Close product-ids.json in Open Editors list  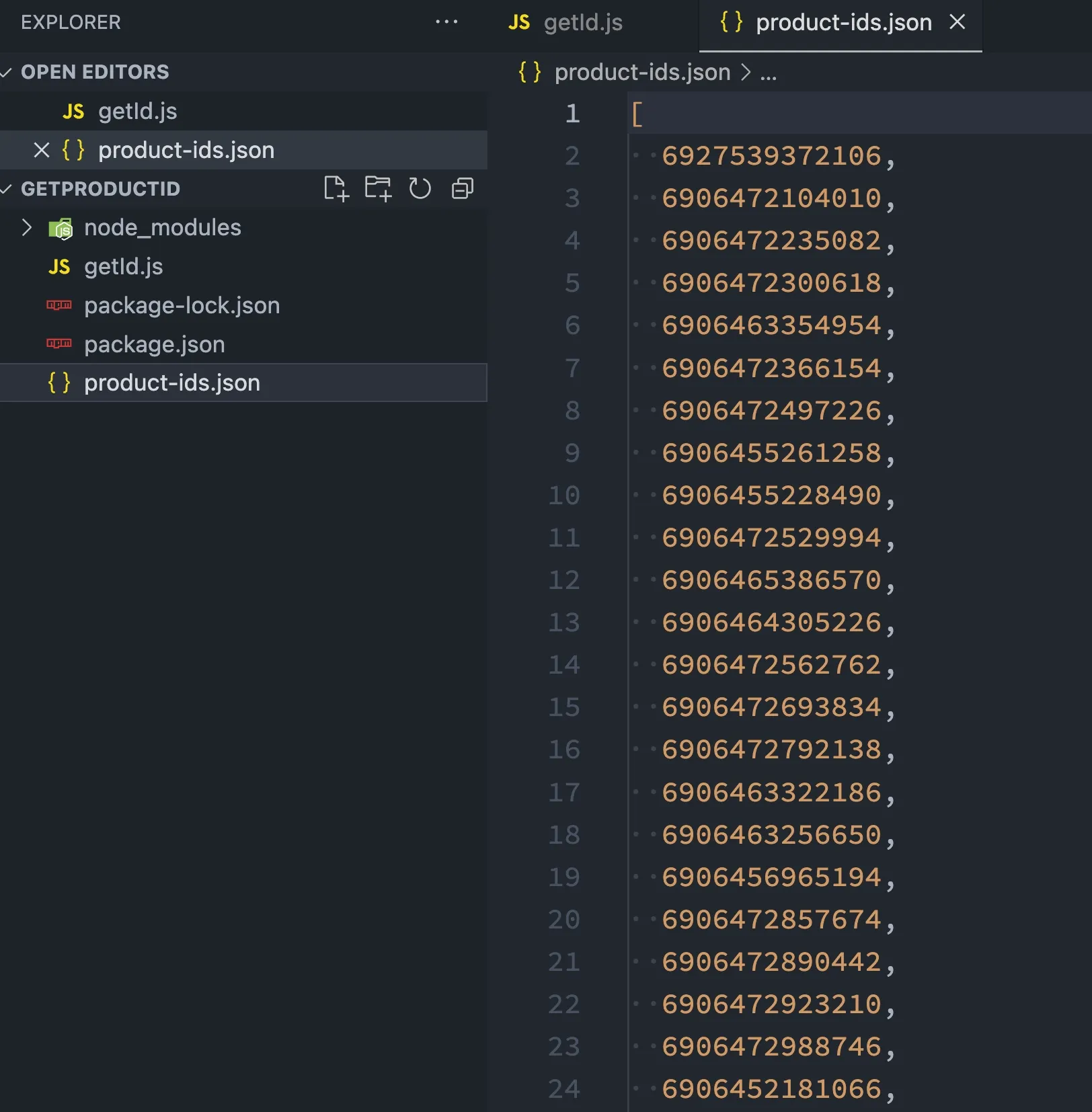click(x=42, y=150)
